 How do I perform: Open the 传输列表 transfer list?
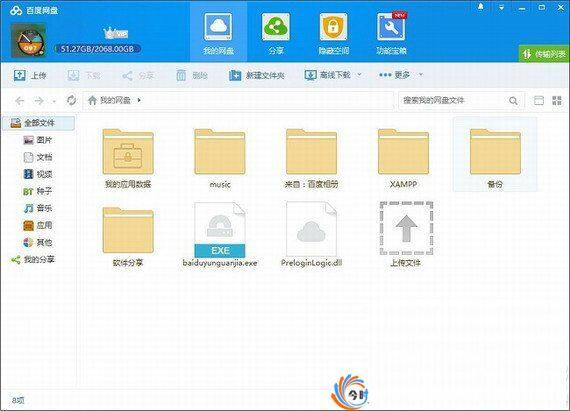[x=544, y=55]
